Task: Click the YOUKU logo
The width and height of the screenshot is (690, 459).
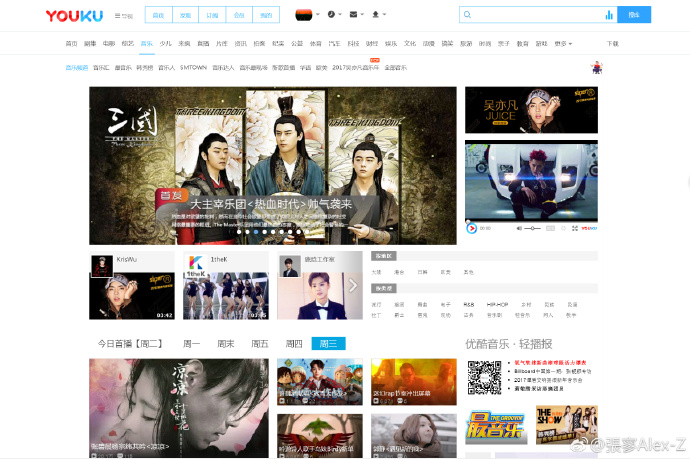Action: (x=74, y=15)
